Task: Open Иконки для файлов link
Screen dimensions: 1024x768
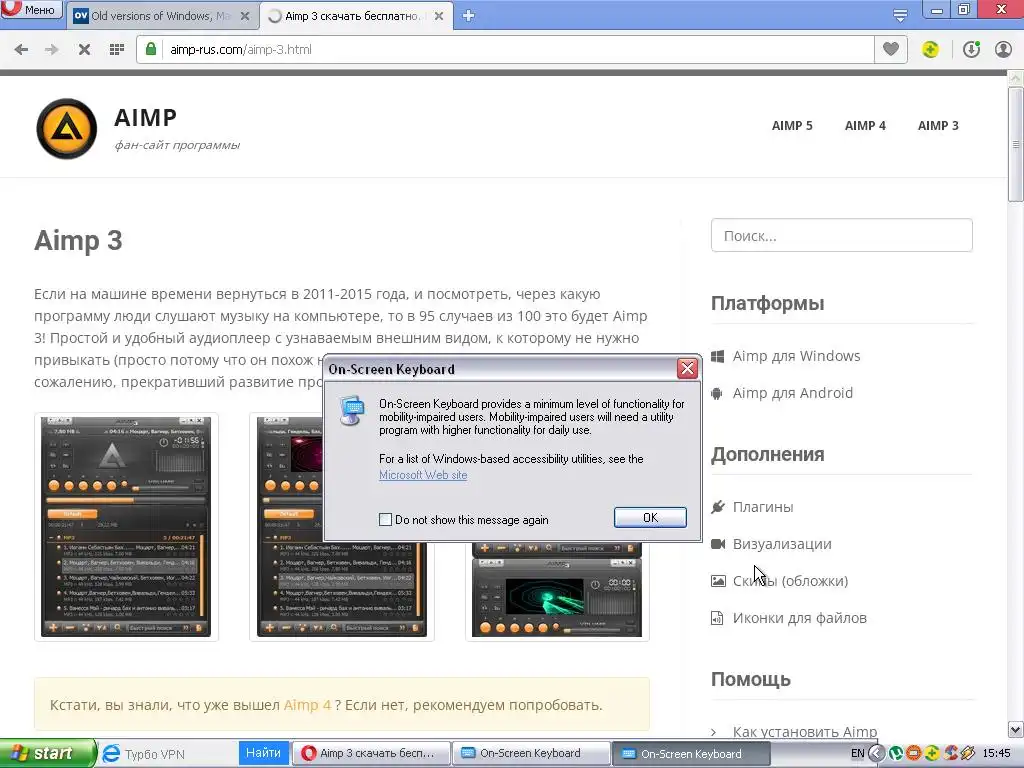Action: pos(799,618)
